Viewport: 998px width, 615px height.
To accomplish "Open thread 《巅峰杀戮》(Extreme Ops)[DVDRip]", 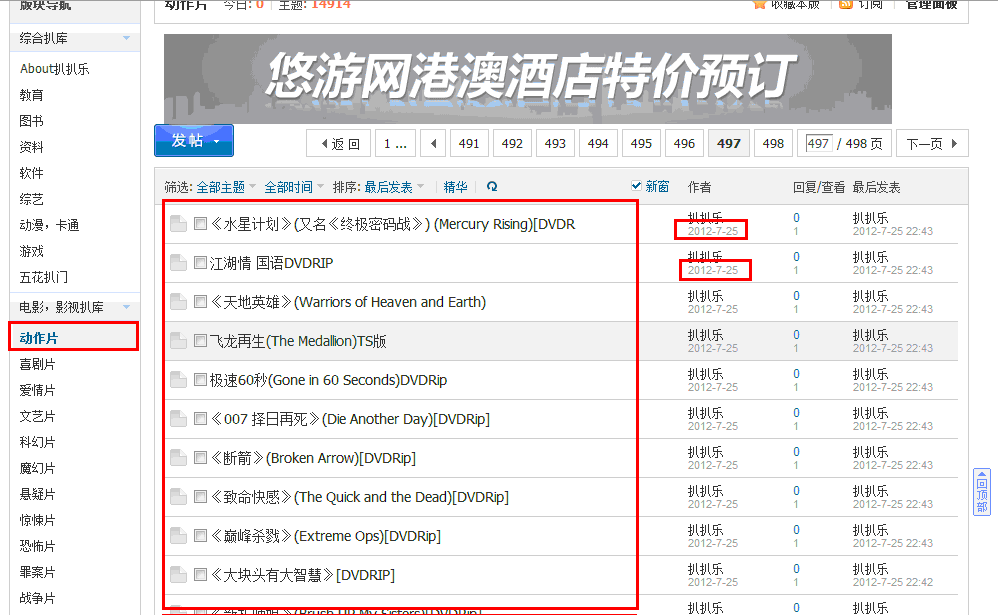I will [325, 536].
